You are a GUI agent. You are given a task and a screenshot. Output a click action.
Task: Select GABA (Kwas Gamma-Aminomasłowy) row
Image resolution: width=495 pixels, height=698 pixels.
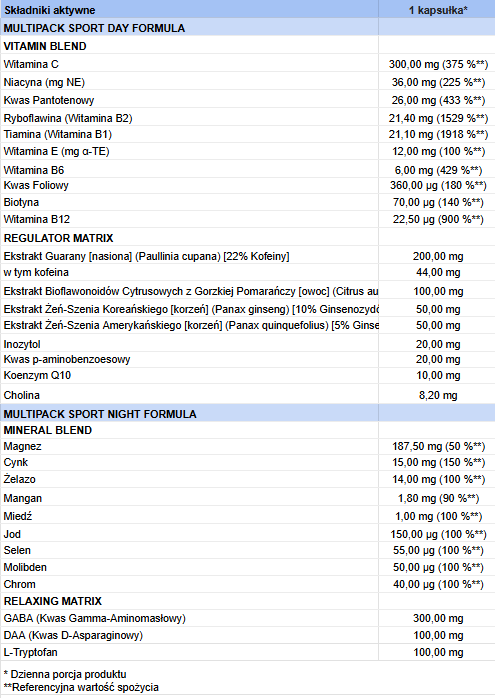248,618
